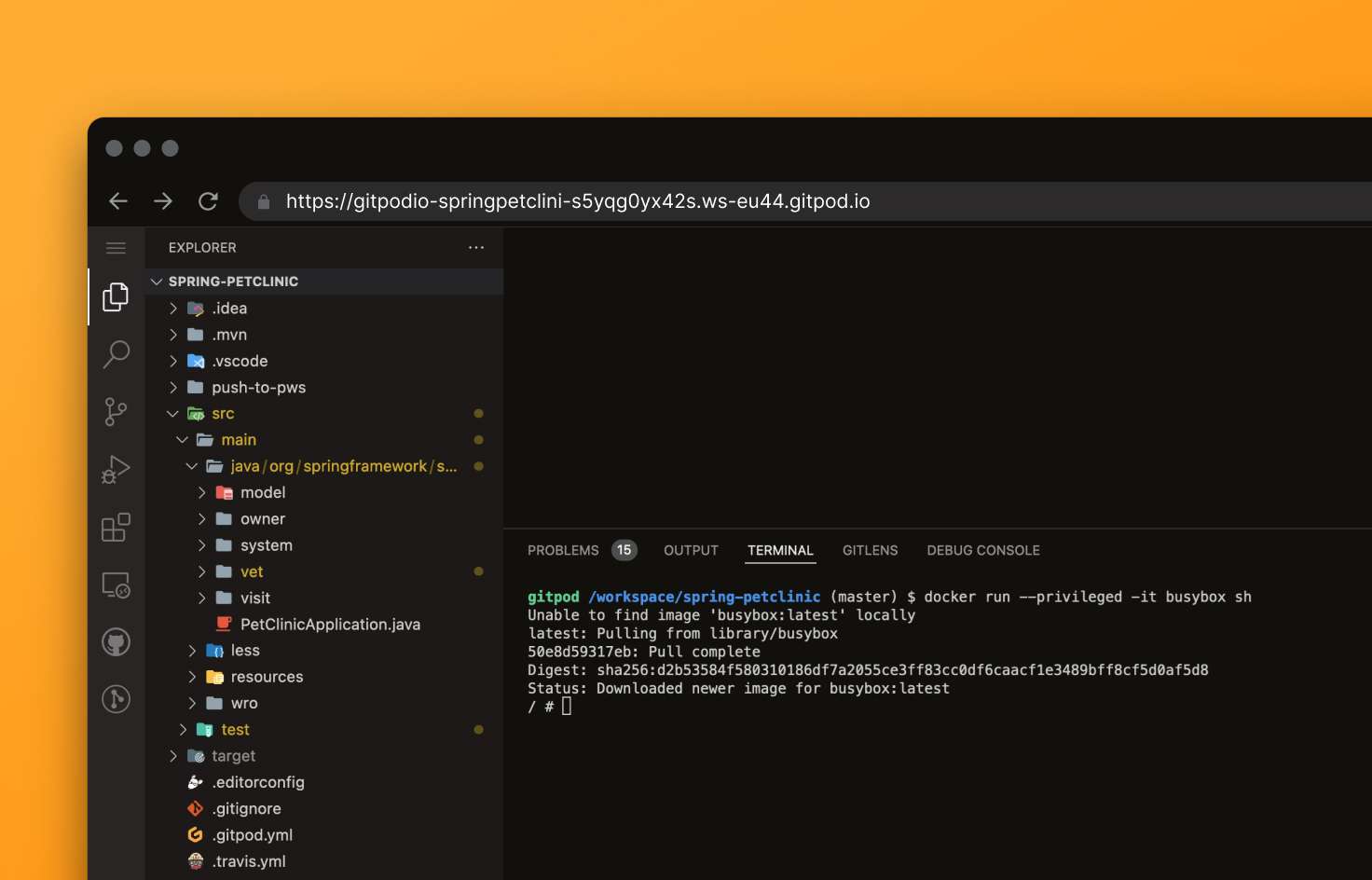Open Run and Debug view
The height and width of the screenshot is (880, 1372).
coord(116,470)
